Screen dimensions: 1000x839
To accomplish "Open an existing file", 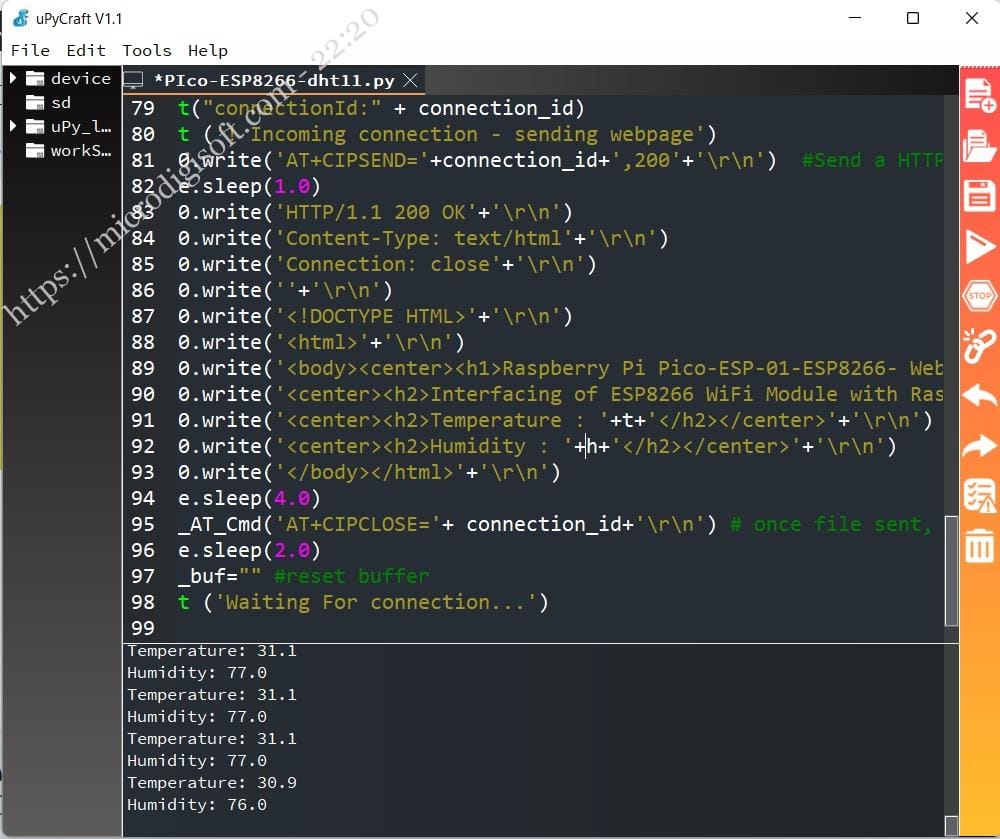I will [x=978, y=146].
